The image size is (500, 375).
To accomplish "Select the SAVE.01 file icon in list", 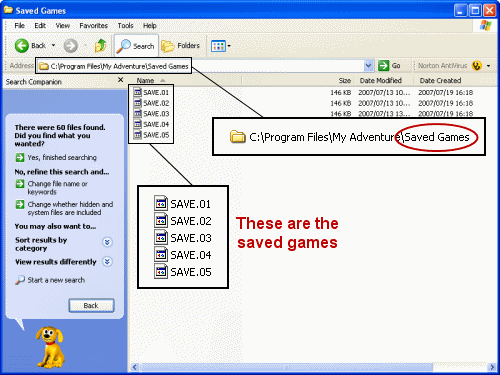I will click(138, 92).
